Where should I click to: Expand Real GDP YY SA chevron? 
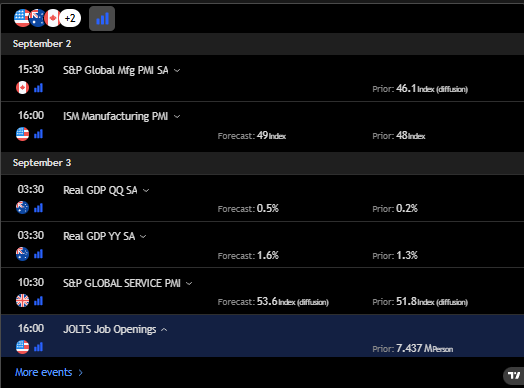[143, 237]
